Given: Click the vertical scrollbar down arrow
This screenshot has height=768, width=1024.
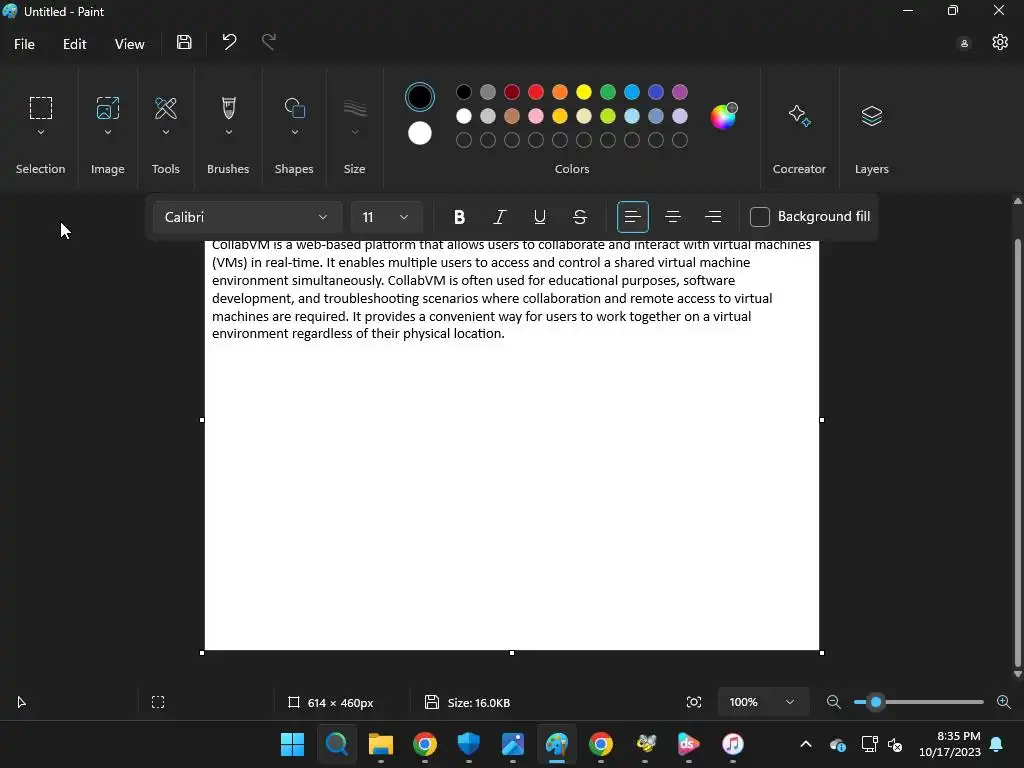Looking at the screenshot, I should point(1017,674).
